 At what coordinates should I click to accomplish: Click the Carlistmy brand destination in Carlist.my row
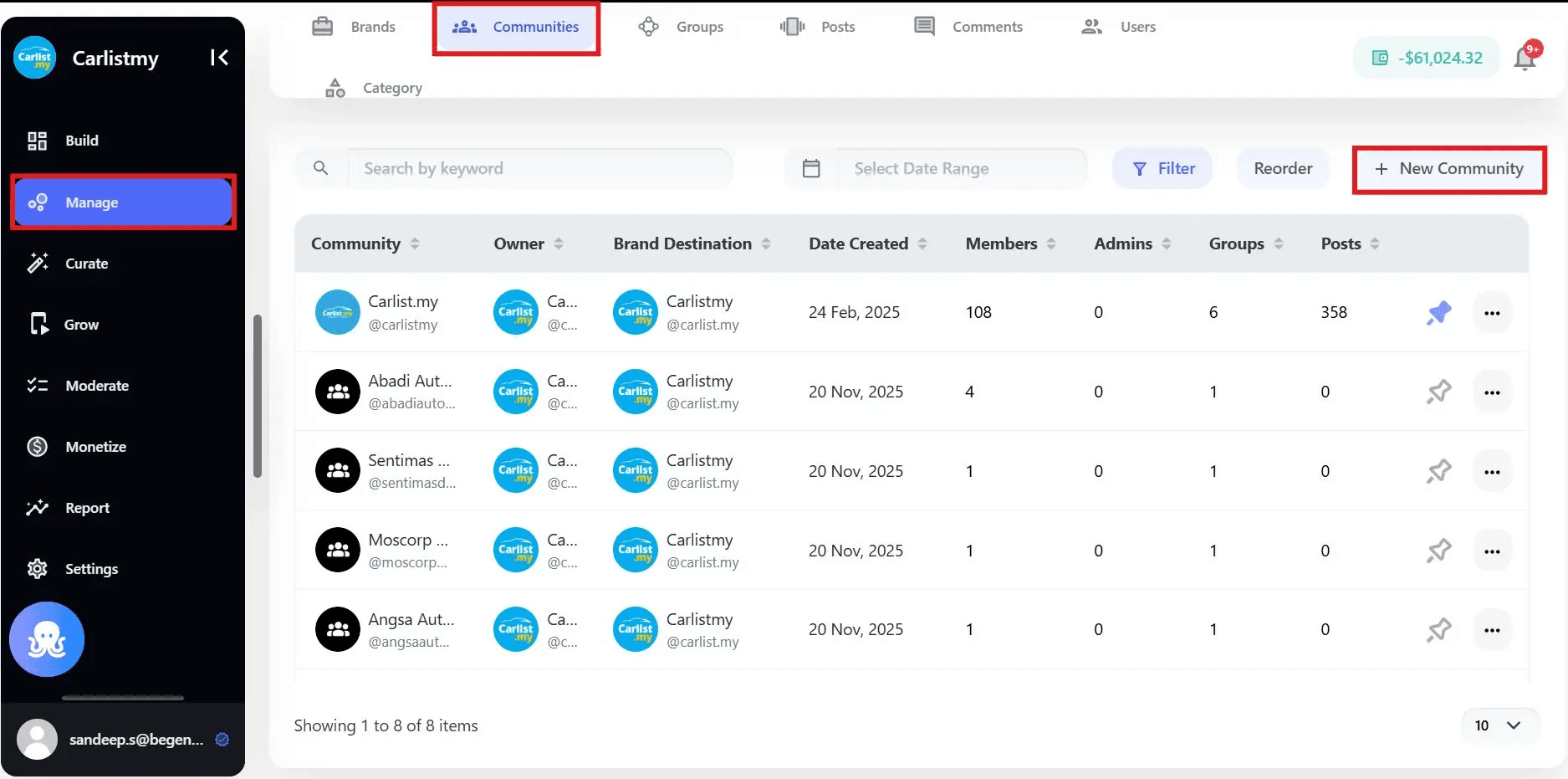pyautogui.click(x=676, y=312)
